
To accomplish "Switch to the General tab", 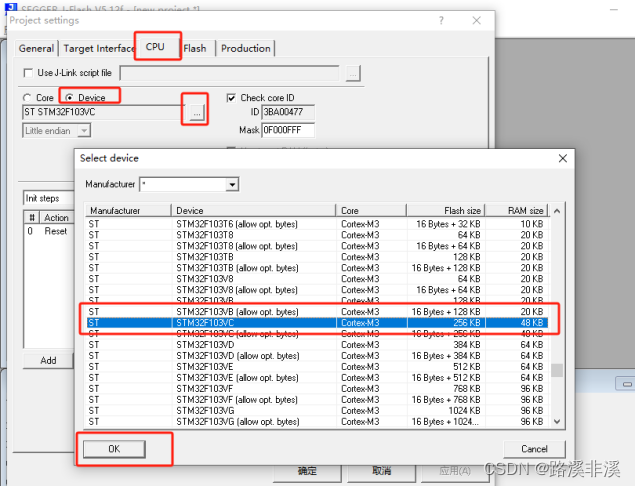I will (x=37, y=49).
